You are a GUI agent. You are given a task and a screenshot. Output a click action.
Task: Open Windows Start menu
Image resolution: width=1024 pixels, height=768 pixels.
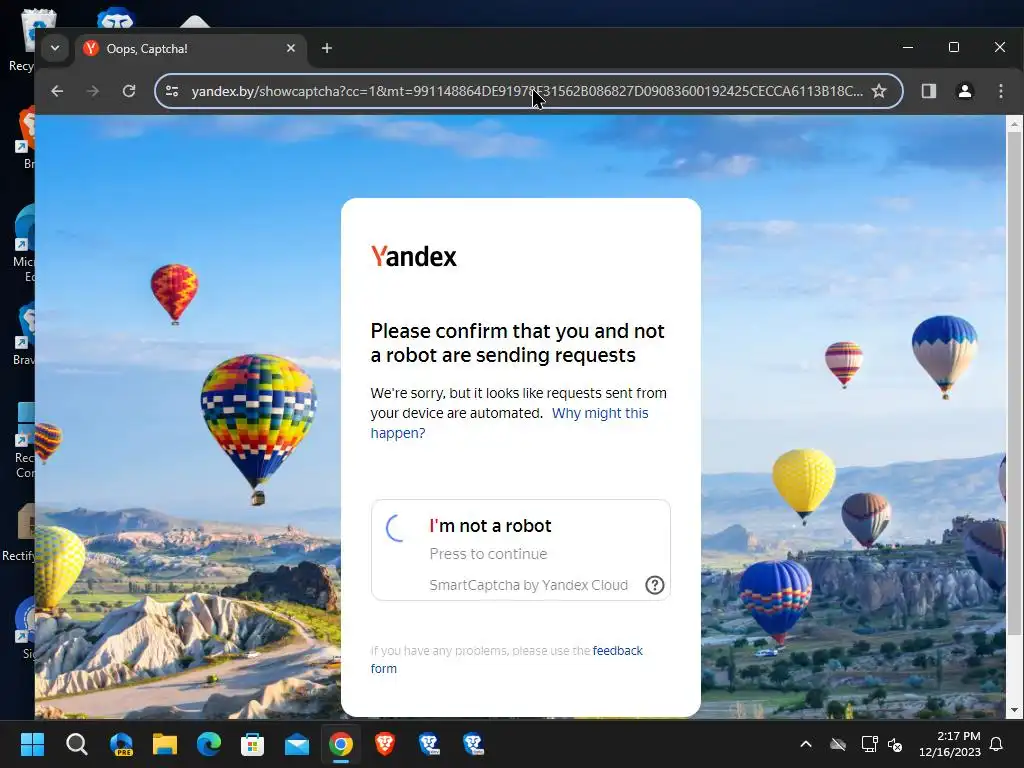coord(32,744)
